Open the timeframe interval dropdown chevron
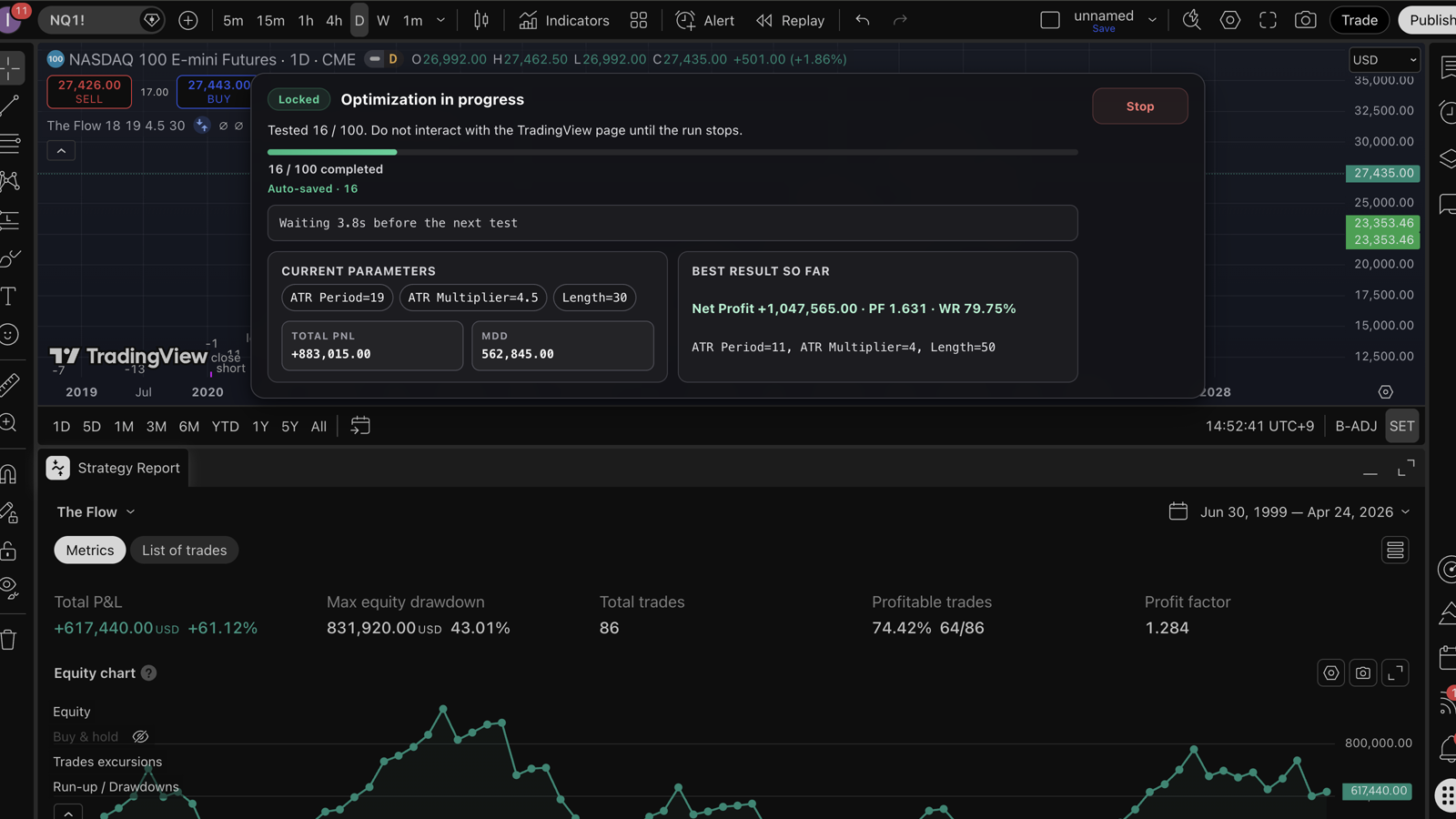Image resolution: width=1456 pixels, height=819 pixels. coord(440,20)
